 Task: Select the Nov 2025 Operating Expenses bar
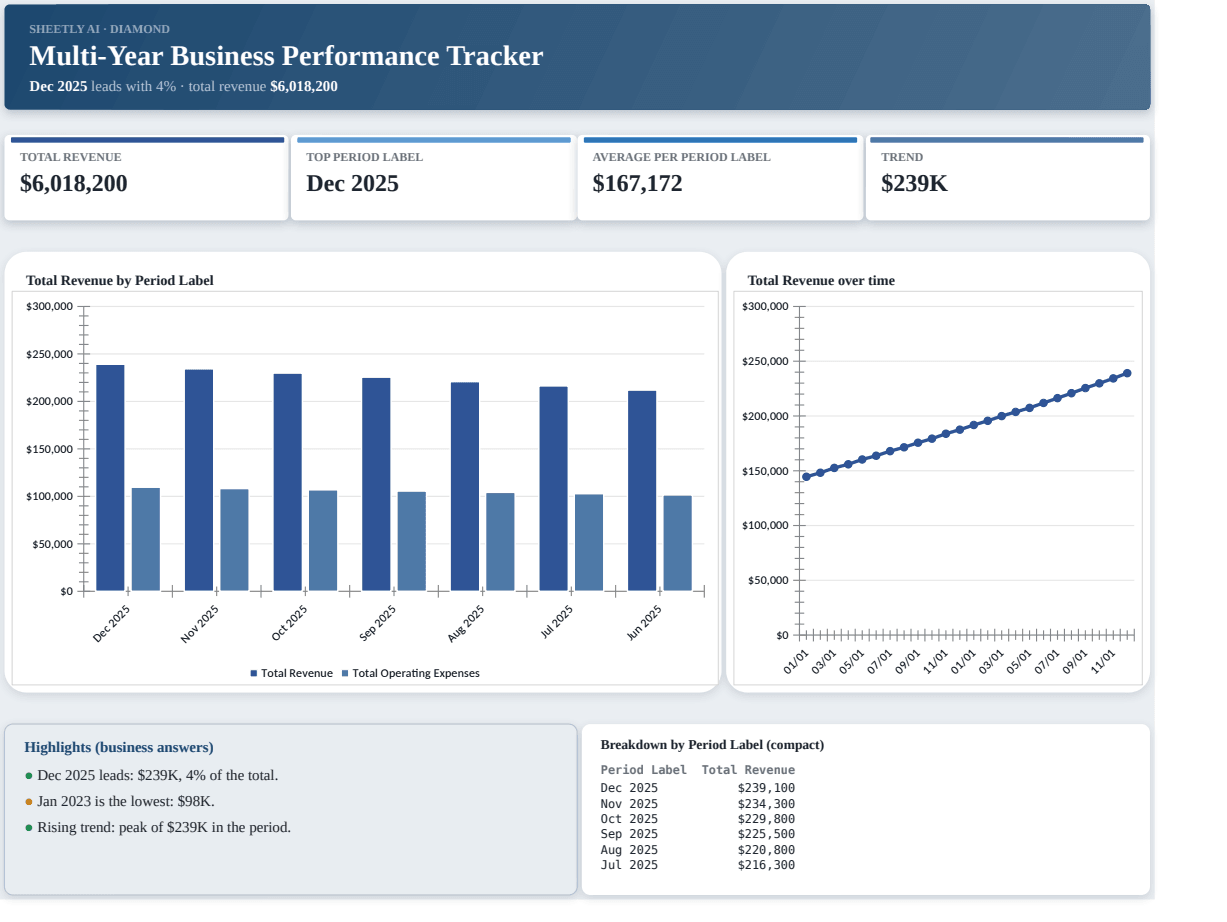click(x=234, y=540)
